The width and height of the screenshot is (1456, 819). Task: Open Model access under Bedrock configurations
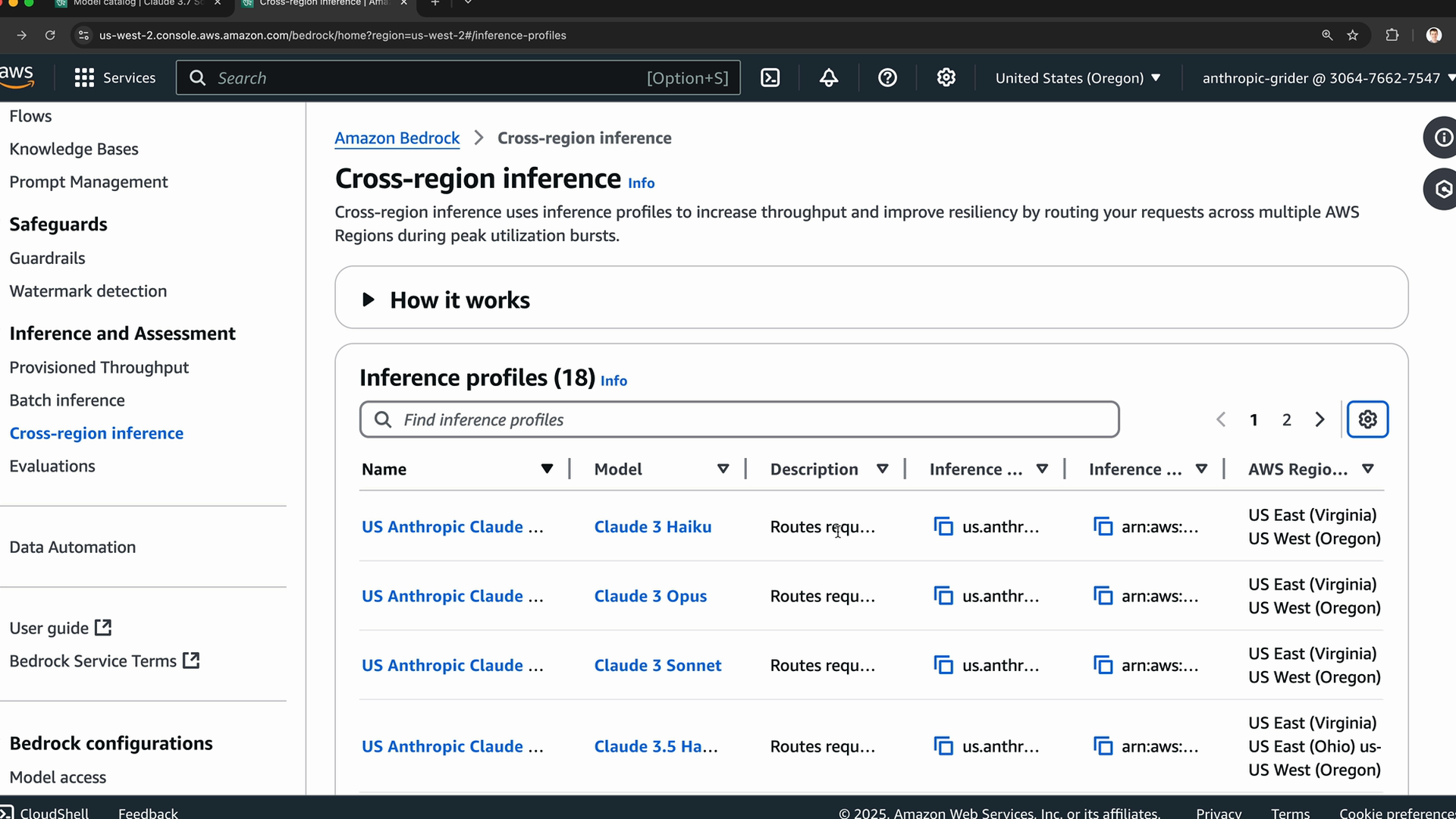[x=58, y=777]
